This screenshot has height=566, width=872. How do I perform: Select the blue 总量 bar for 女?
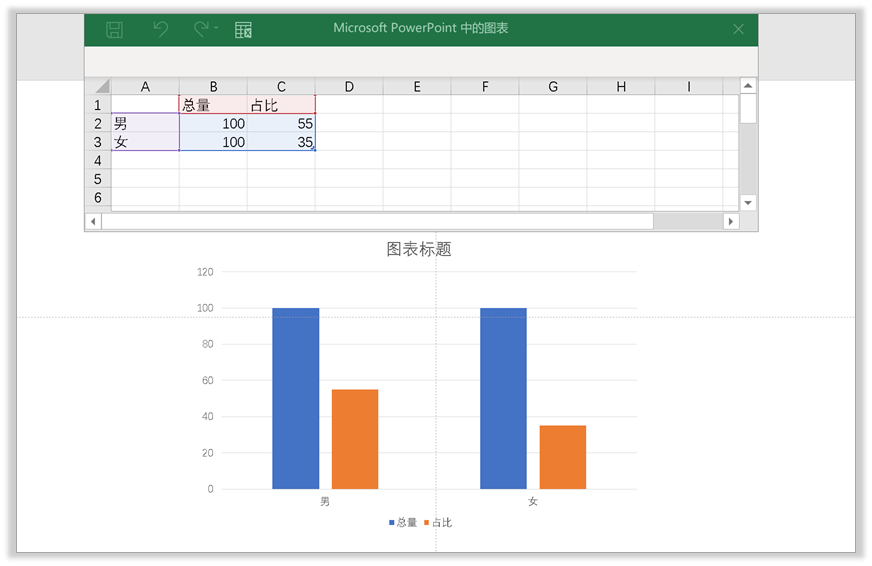click(x=503, y=398)
